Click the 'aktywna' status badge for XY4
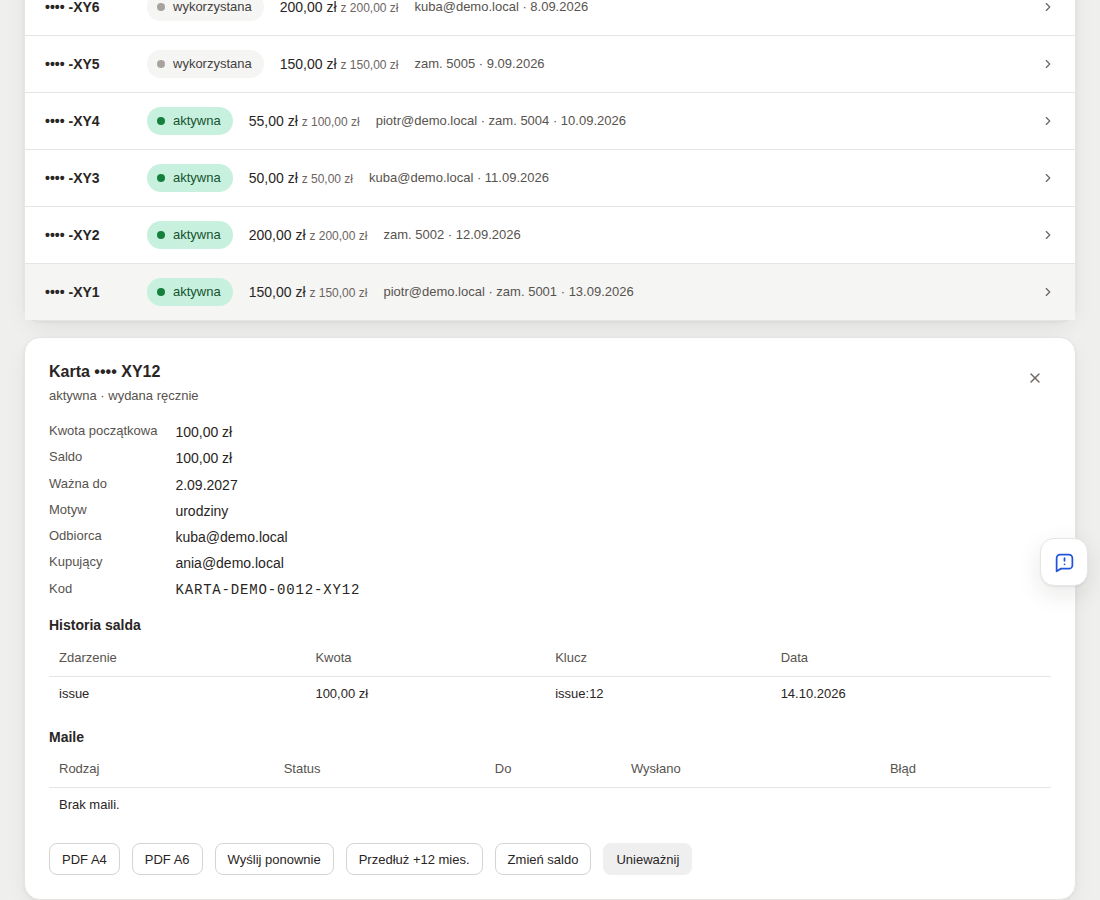Screen dimensions: 1100x900 tap(189, 121)
